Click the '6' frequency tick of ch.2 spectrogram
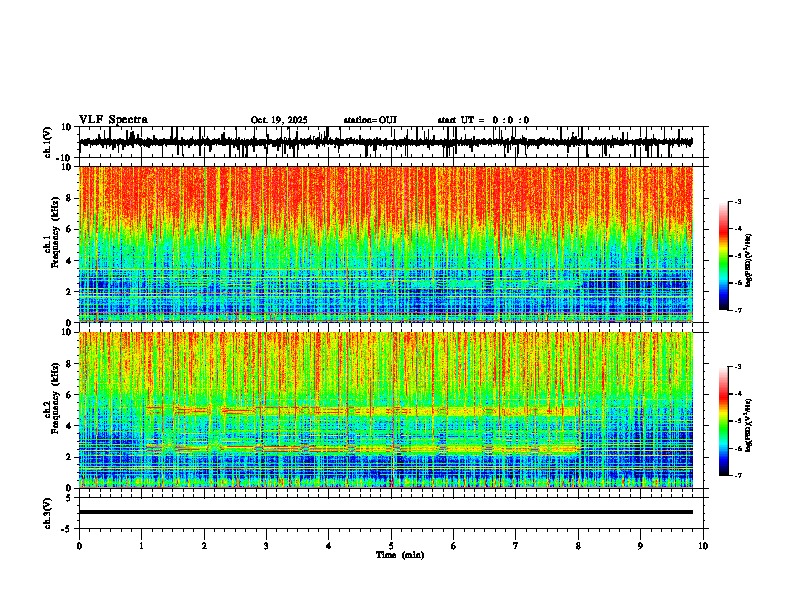The width and height of the screenshot is (792, 612). [69, 395]
